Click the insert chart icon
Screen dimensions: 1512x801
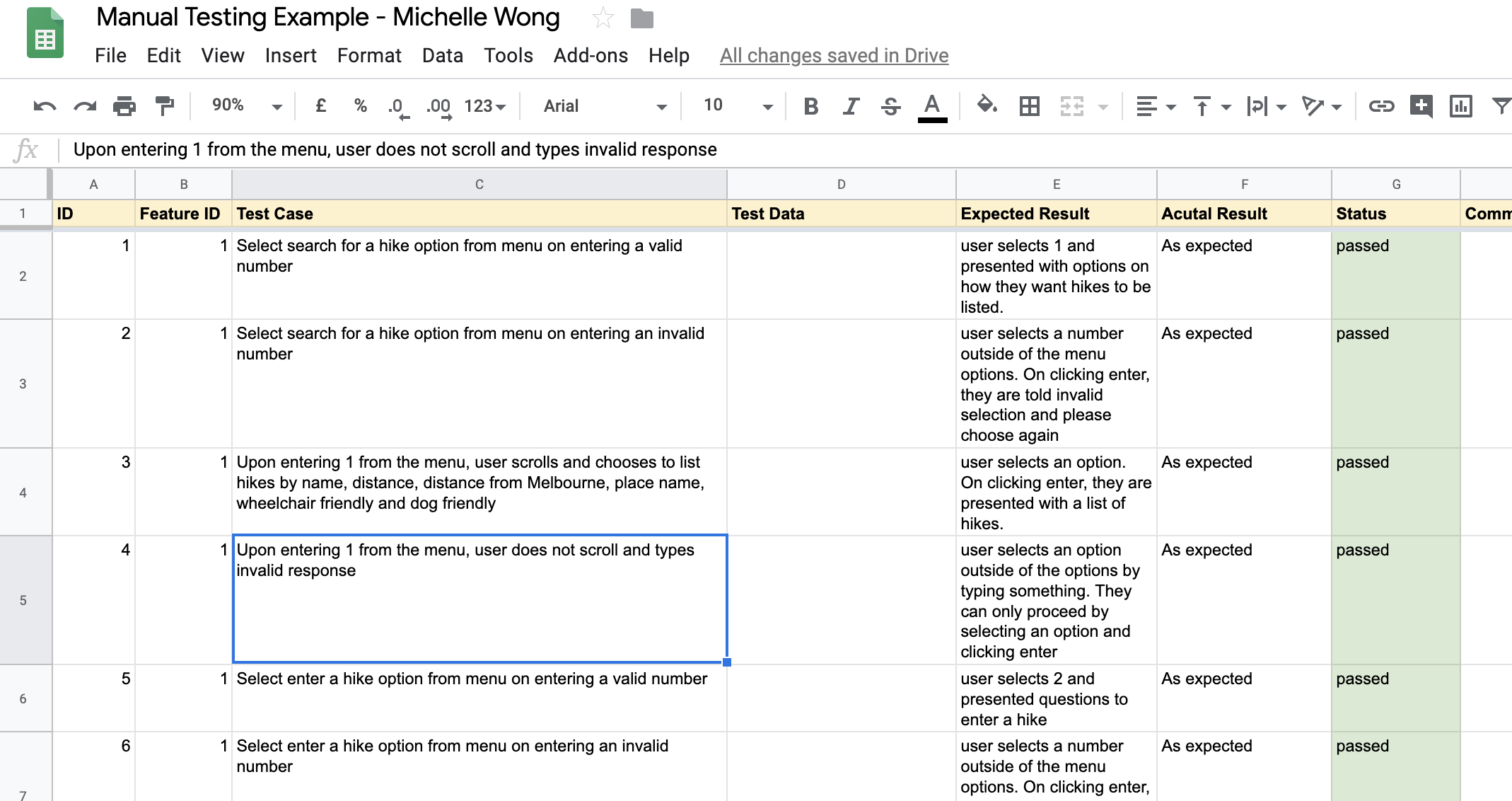[x=1460, y=106]
